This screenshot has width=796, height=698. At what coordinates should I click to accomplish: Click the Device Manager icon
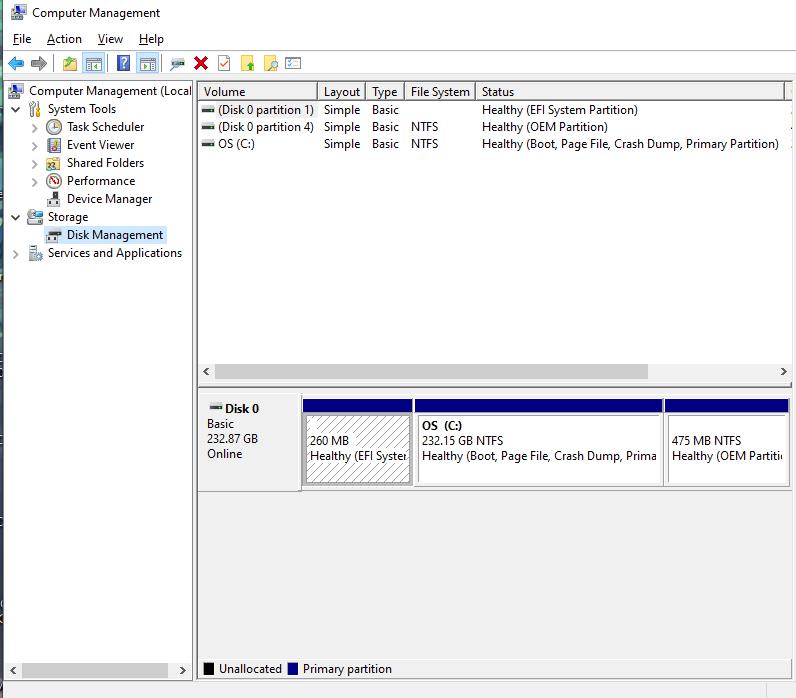tap(54, 199)
